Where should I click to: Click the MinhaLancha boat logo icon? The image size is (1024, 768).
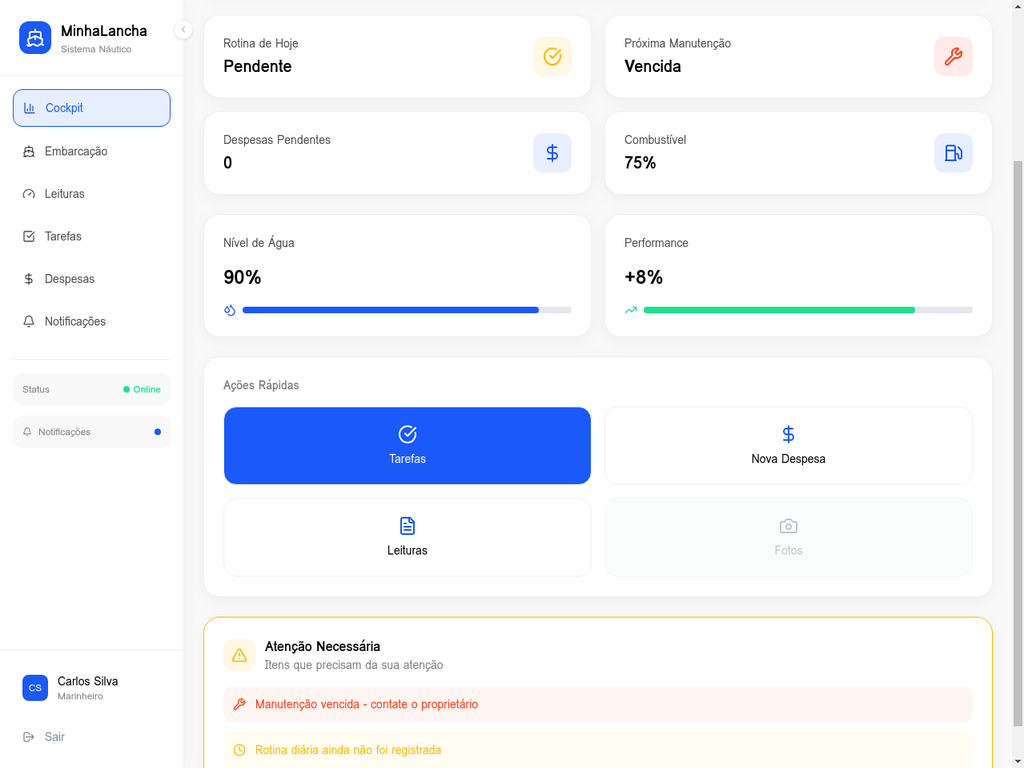tap(35, 38)
